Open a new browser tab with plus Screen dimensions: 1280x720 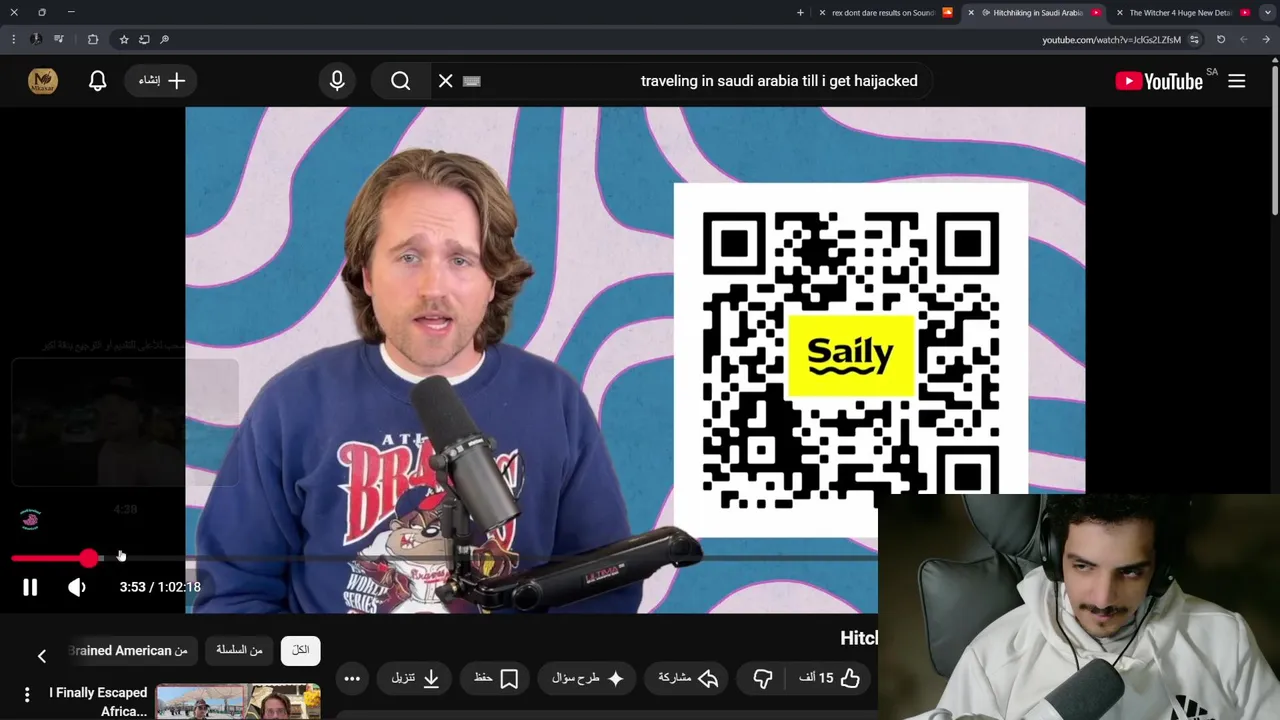(800, 13)
